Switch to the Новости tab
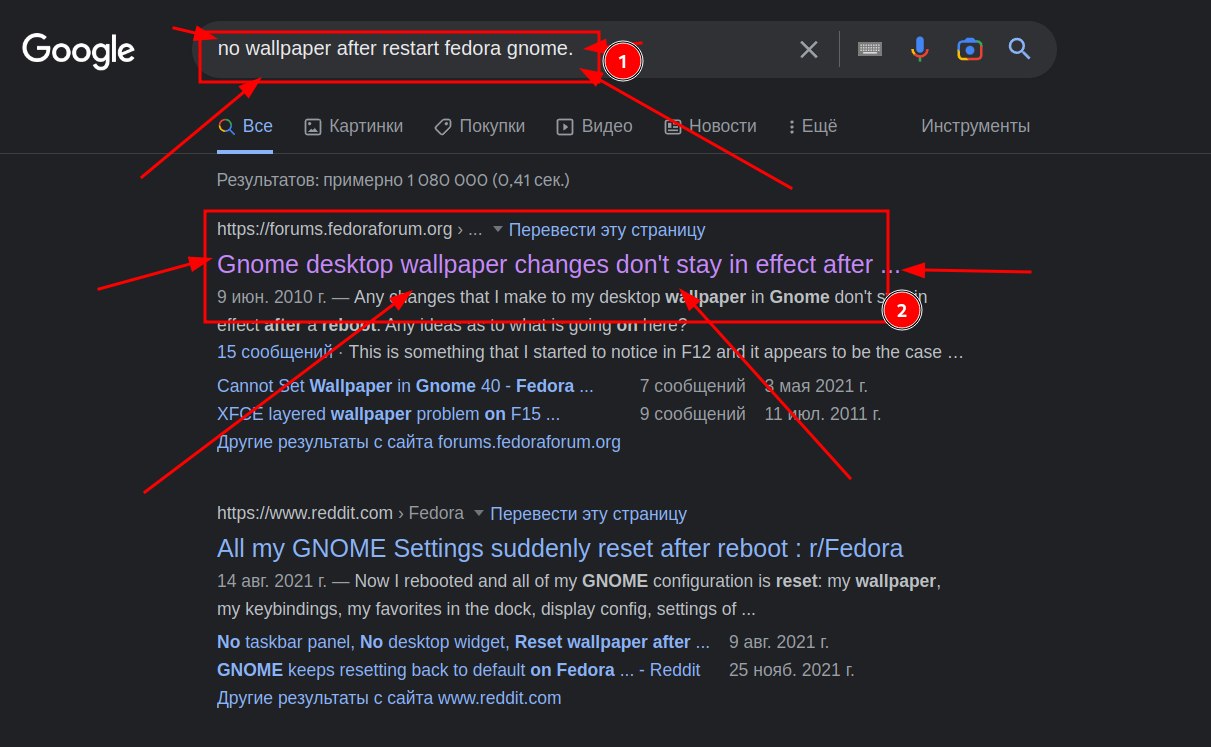The height and width of the screenshot is (747, 1211). point(710,126)
